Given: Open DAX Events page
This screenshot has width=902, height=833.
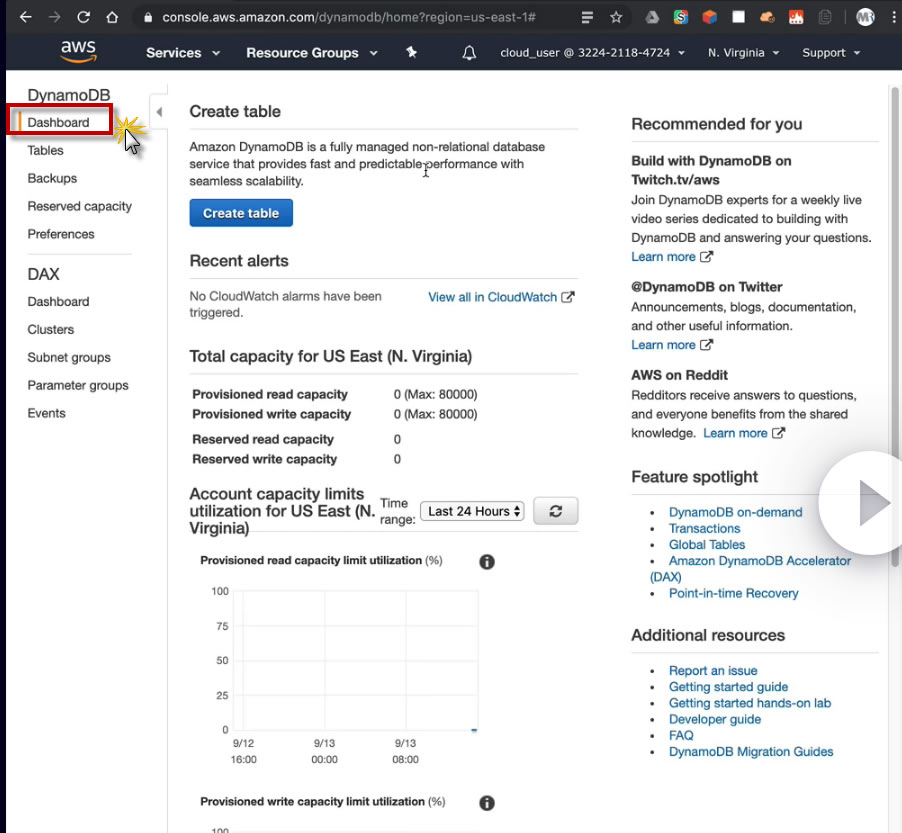Looking at the screenshot, I should pos(47,413).
